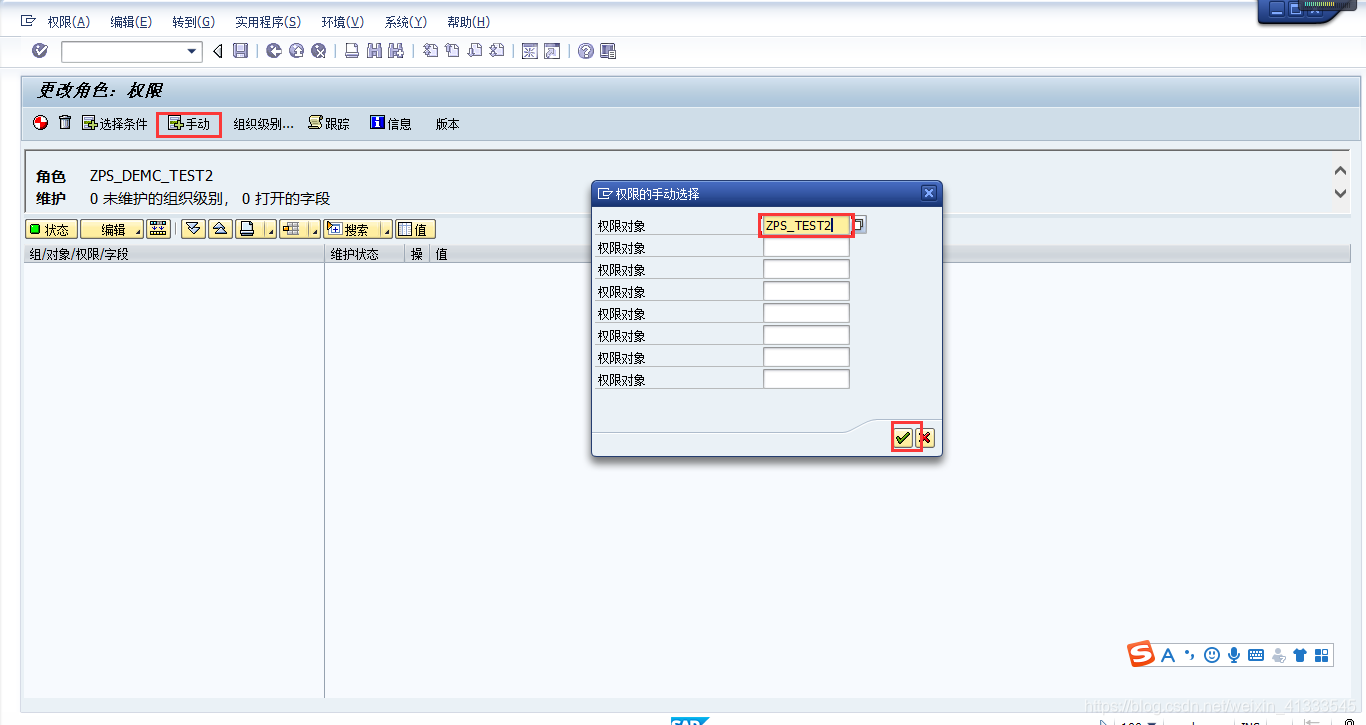Click the First Page icon

click(x=431, y=51)
